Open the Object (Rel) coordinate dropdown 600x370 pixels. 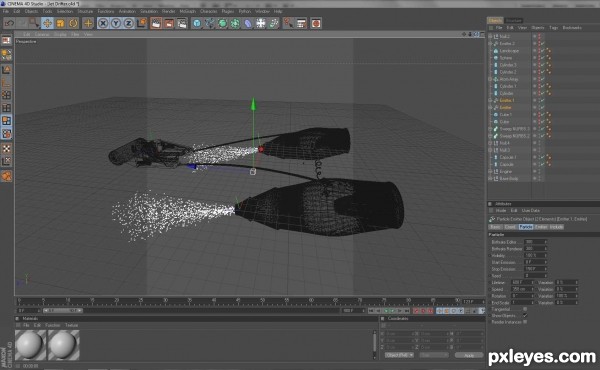coord(399,355)
